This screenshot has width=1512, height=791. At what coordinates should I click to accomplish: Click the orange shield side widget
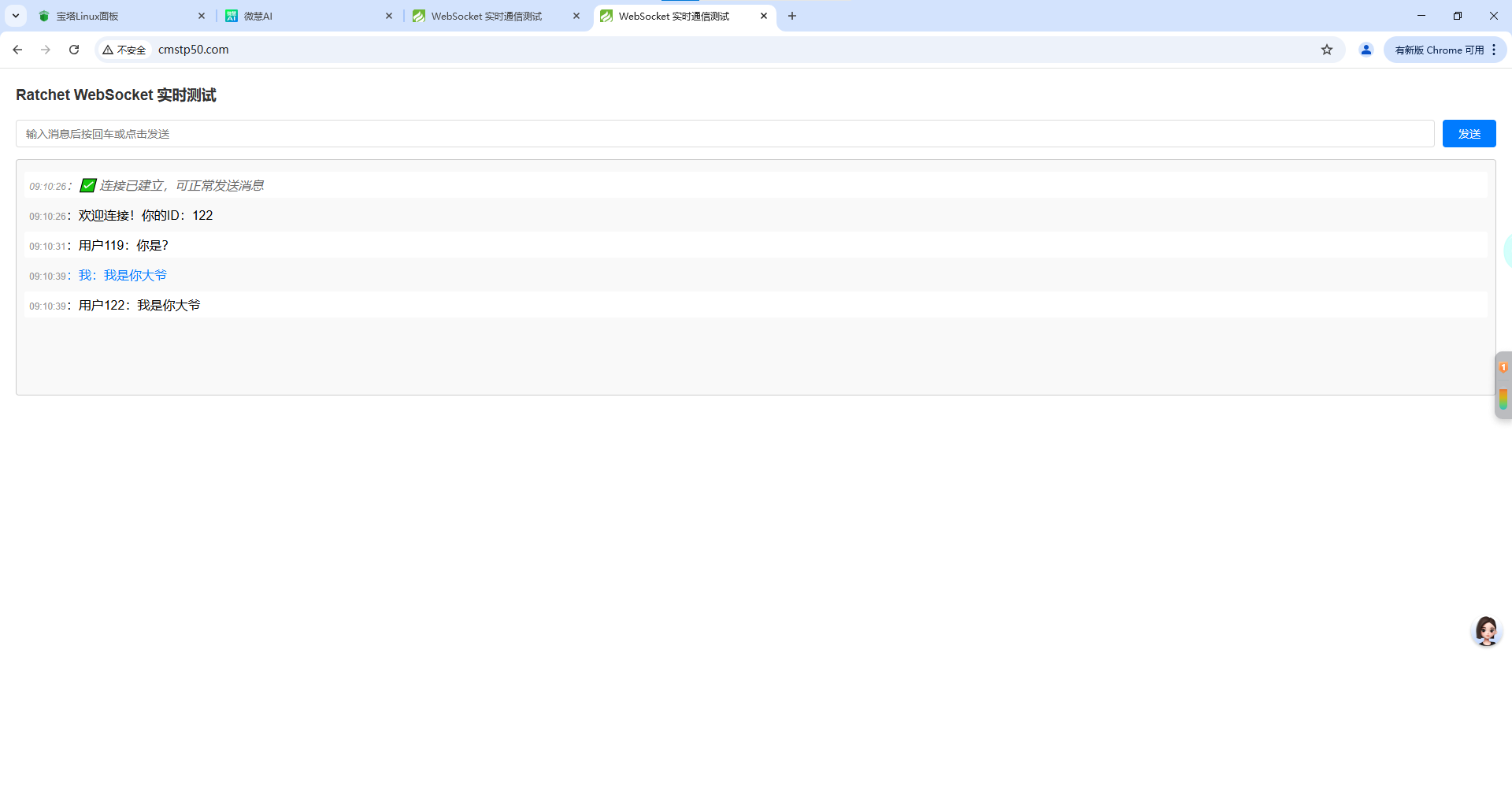[x=1503, y=368]
